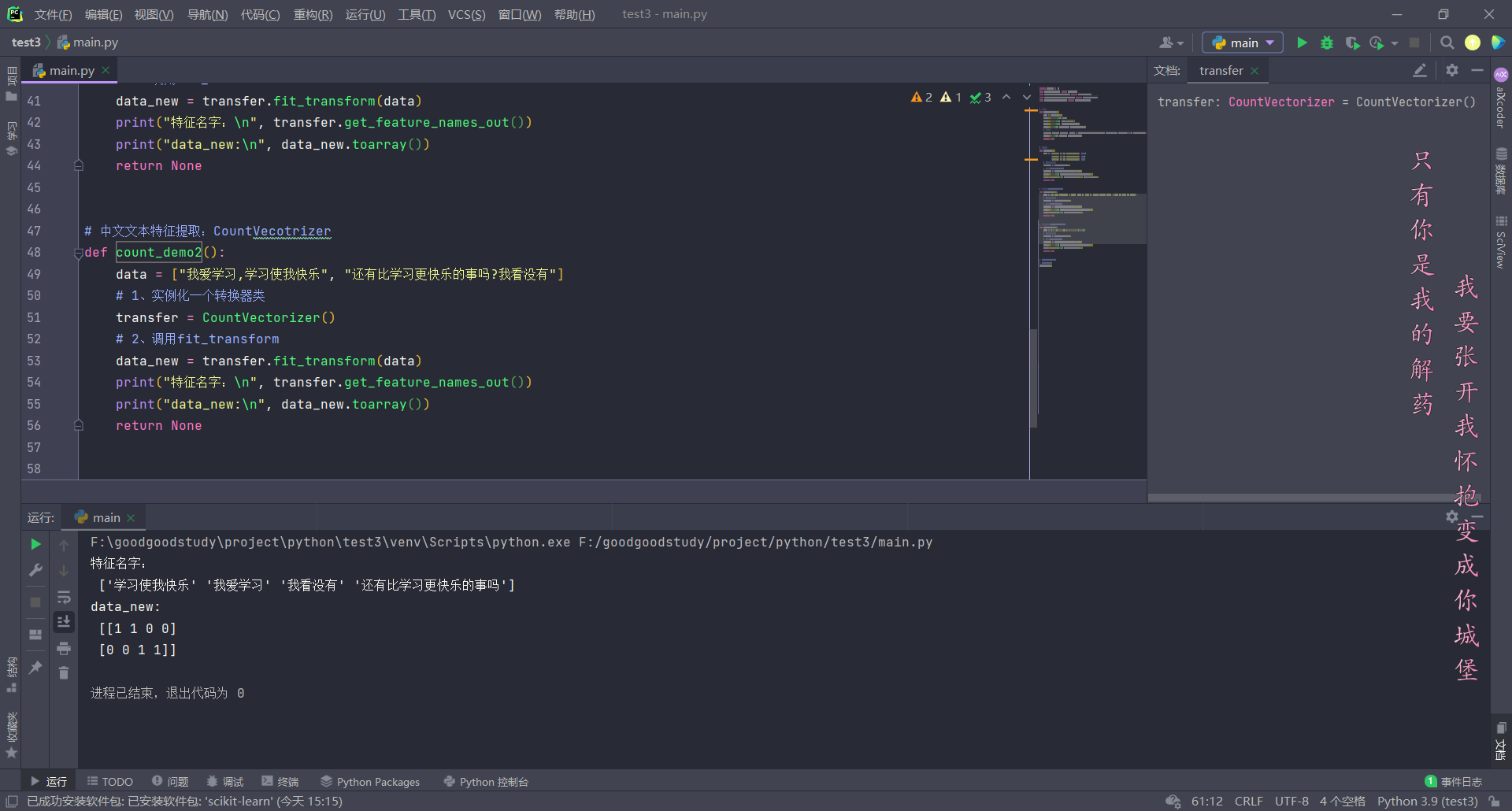The width and height of the screenshot is (1512, 811).
Task: Run main with coverage shield icon
Action: click(x=1352, y=43)
